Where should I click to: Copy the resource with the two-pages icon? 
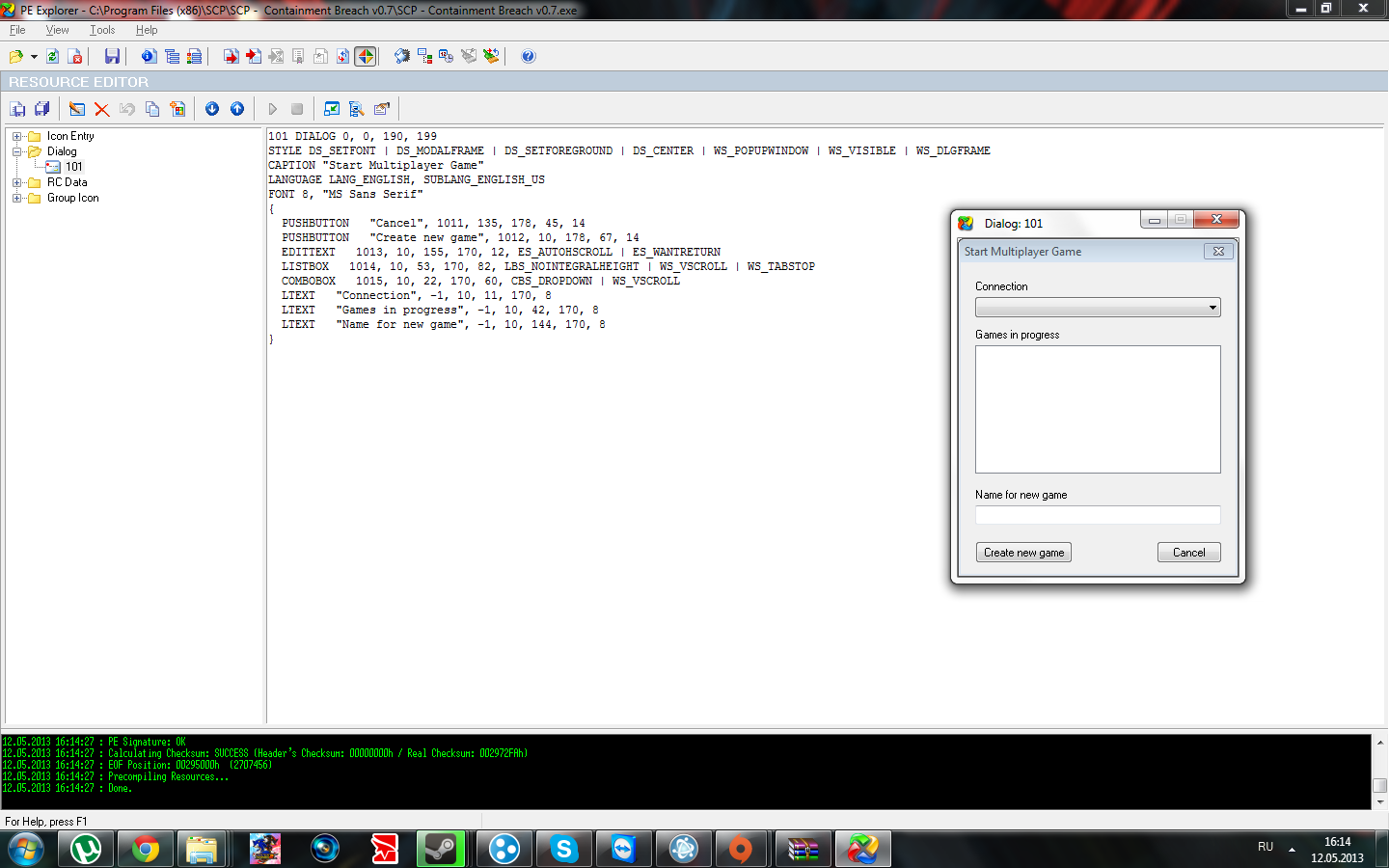pos(152,109)
